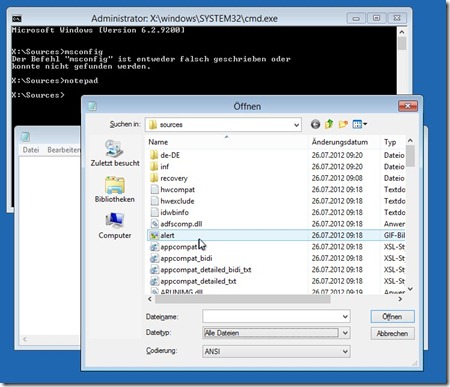450x387 pixels.
Task: Expand the Codierung ANSI dropdown
Action: [276, 351]
